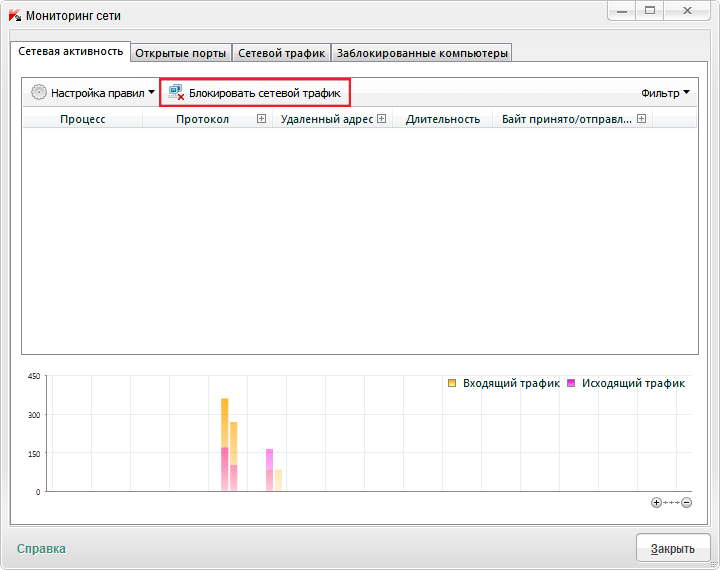Sort by the Длительность column header
The height and width of the screenshot is (570, 720).
pos(443,119)
